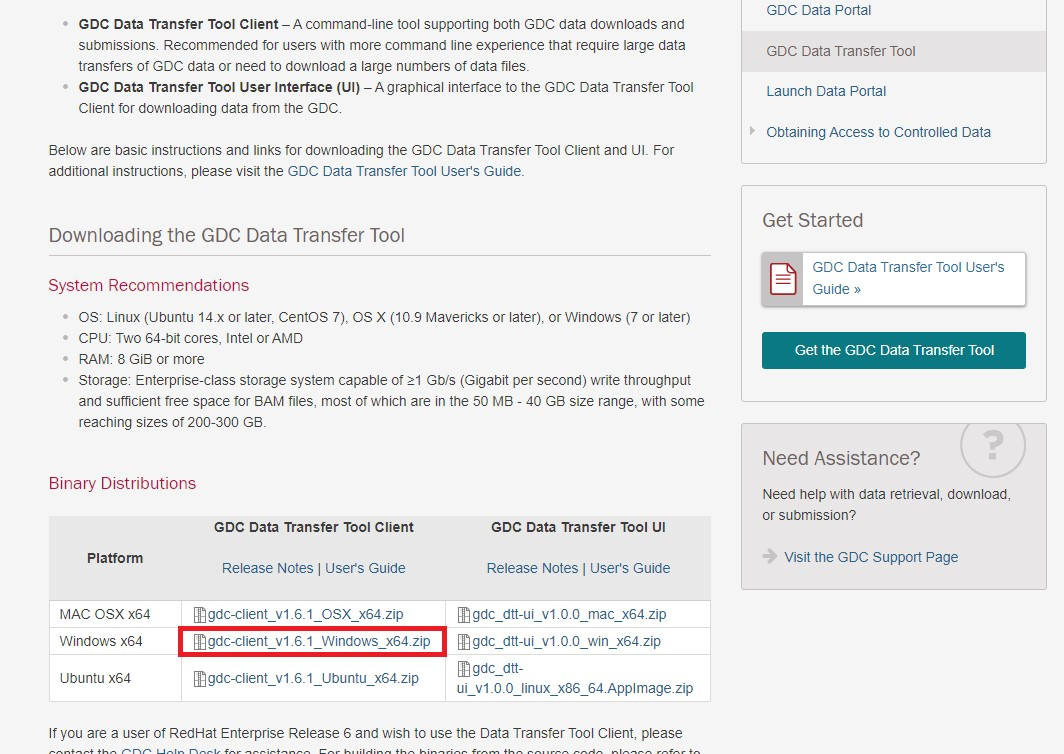
Task: Open User's Guide under Tool Client column
Action: coord(365,568)
